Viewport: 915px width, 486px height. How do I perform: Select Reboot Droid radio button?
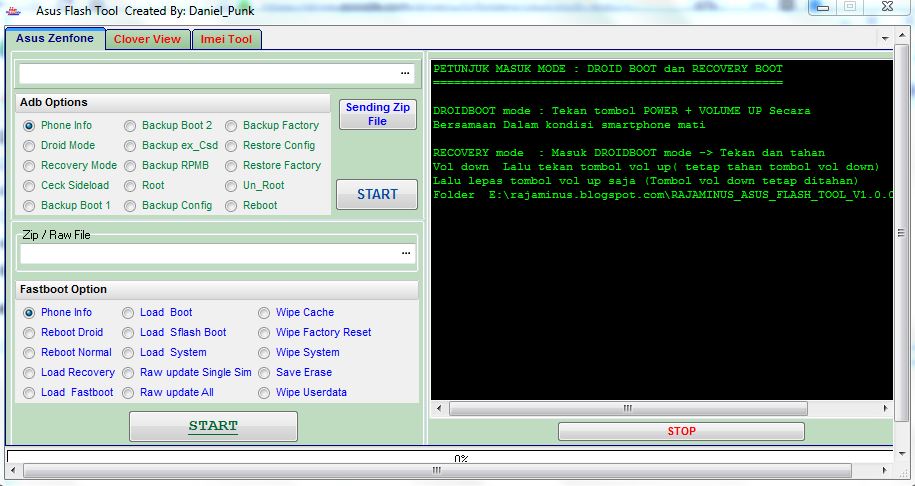(x=29, y=333)
